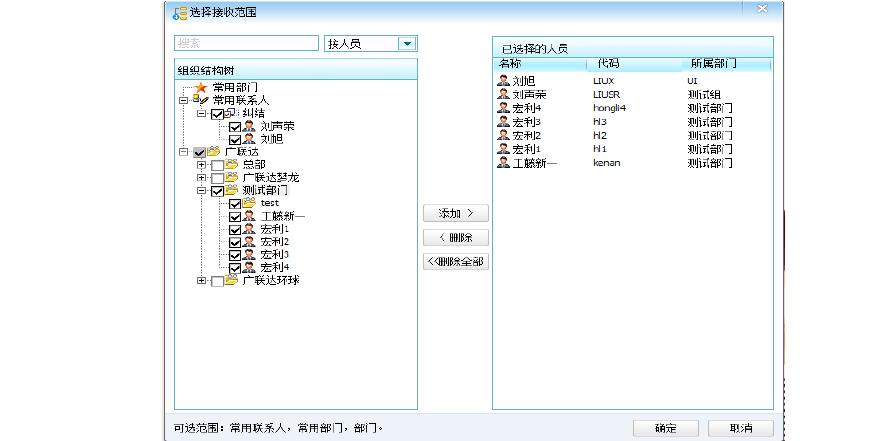The height and width of the screenshot is (441, 893).
Task: Click 工藤新一's person icon in the tree
Action: click(249, 216)
